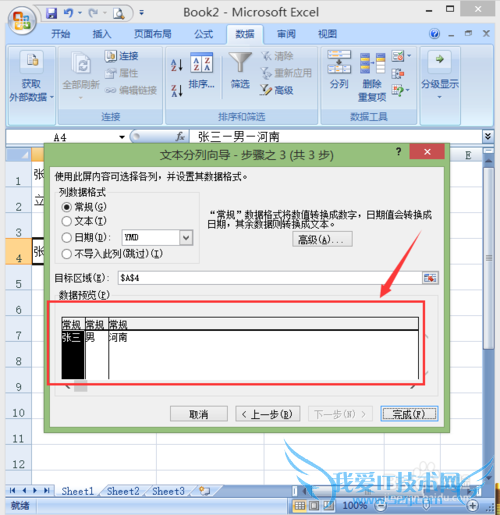500x515 pixels.
Task: Zoom out with the minus button
Action: tap(380, 506)
